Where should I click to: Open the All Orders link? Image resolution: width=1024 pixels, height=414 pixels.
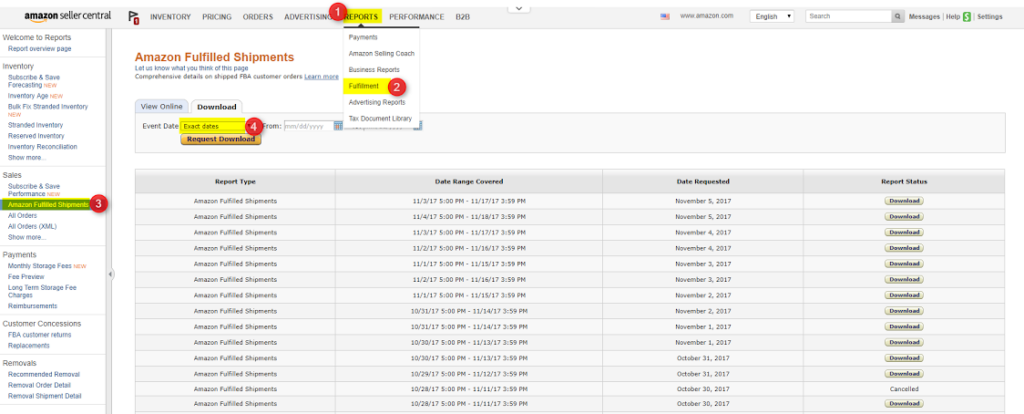[22, 215]
